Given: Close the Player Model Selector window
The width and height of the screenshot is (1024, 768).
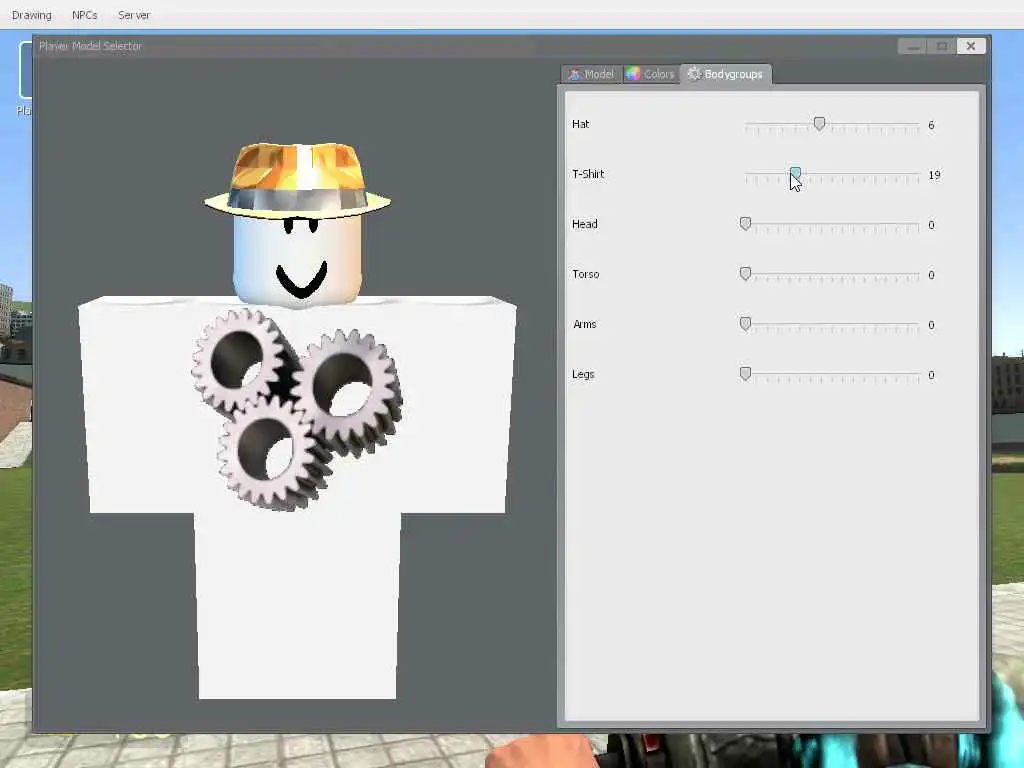Looking at the screenshot, I should click(971, 46).
